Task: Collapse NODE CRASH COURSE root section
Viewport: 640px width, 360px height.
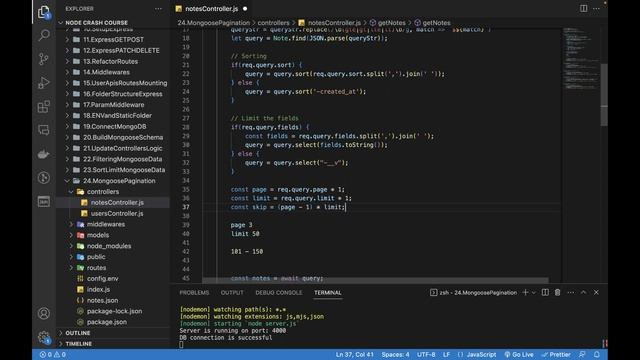Action: click(x=113, y=23)
